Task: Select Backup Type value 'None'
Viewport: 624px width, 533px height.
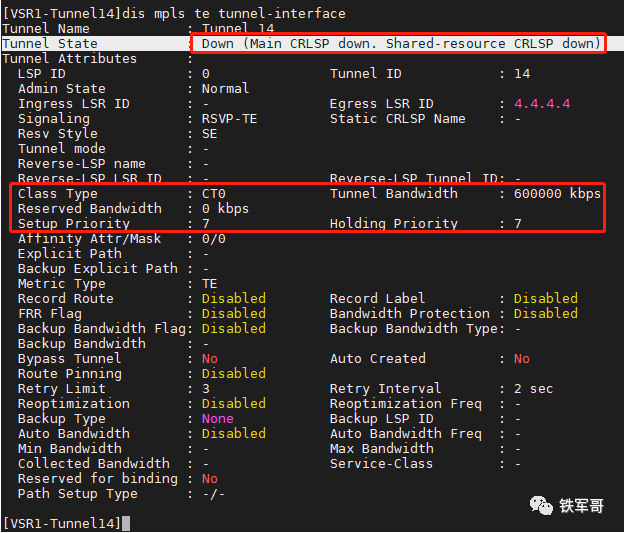Action: tap(218, 419)
